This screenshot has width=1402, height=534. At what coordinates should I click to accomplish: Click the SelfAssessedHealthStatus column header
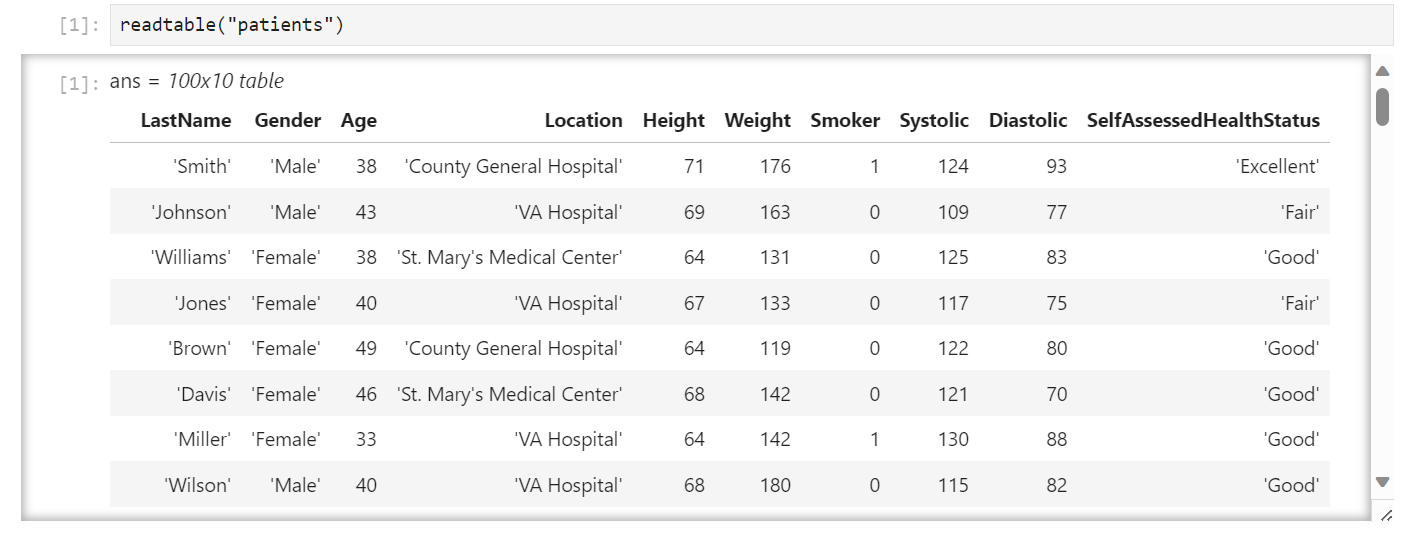[x=1203, y=120]
